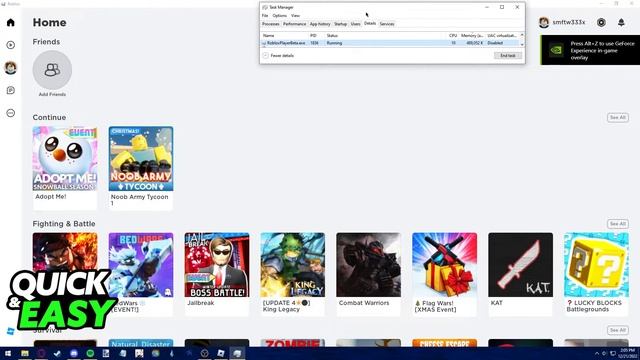Open system tray hidden icons chevron
640x360 pixels.
click(x=597, y=353)
